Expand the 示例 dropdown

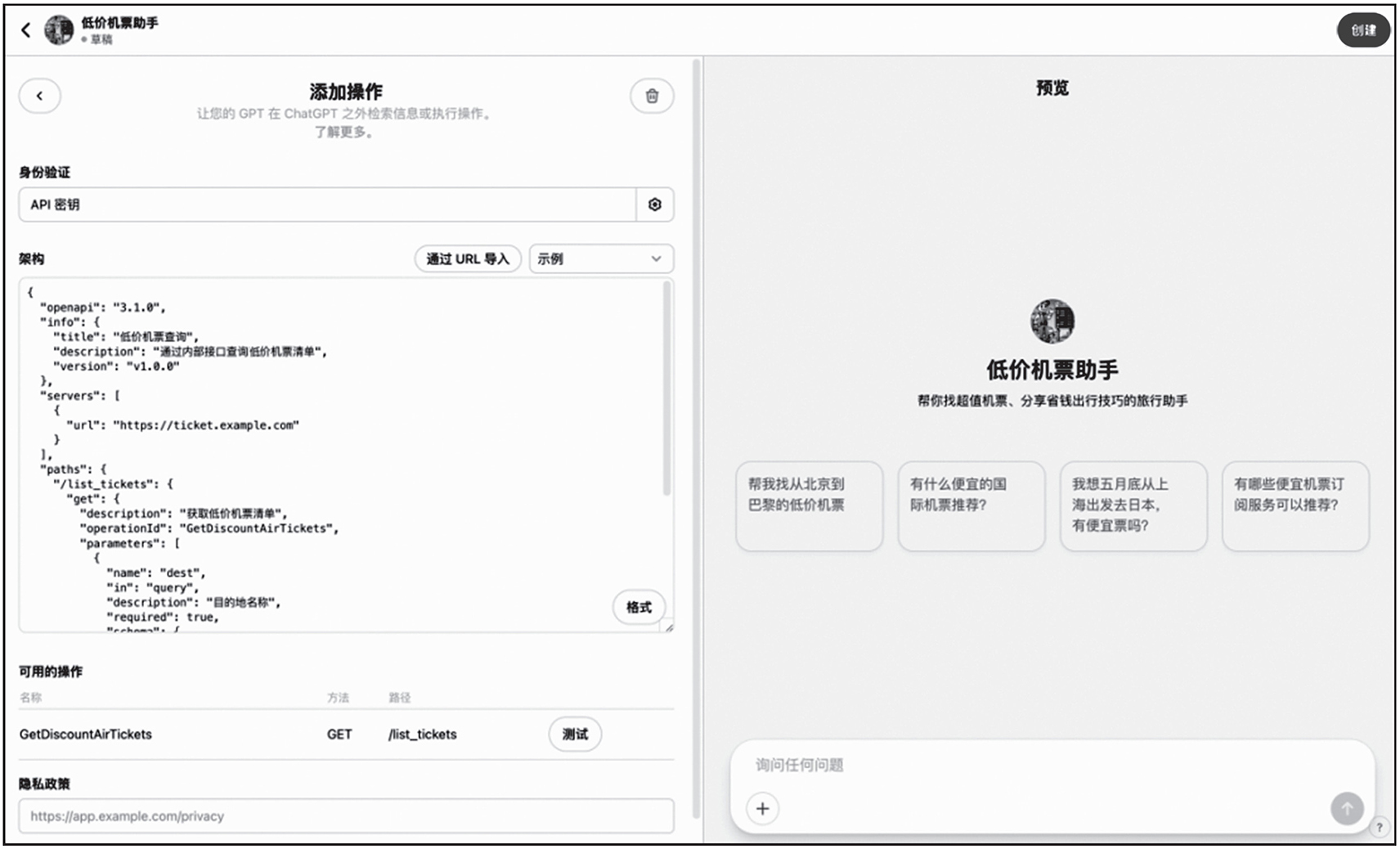point(601,258)
